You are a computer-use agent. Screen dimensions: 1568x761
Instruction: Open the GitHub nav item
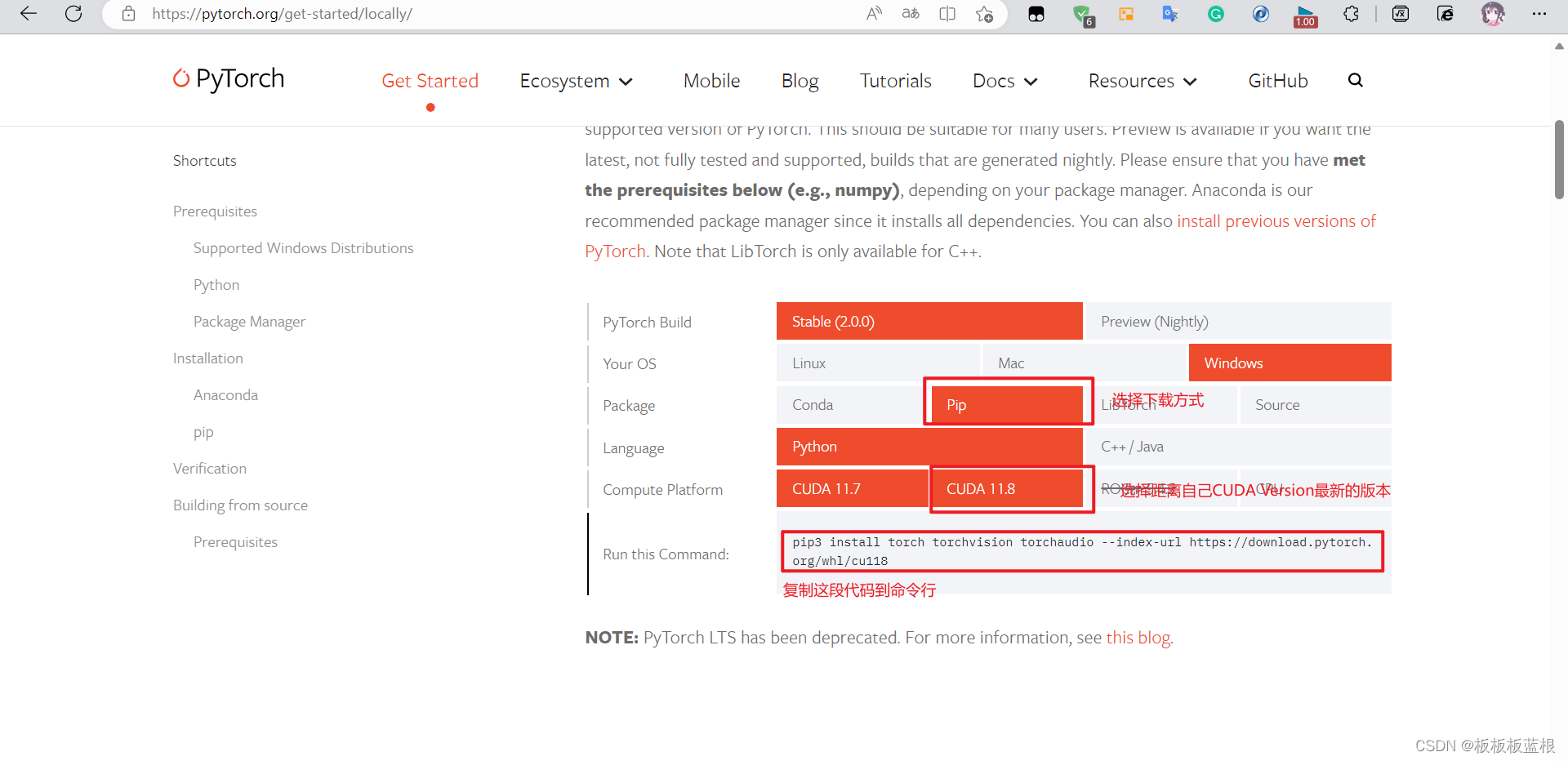click(1277, 81)
